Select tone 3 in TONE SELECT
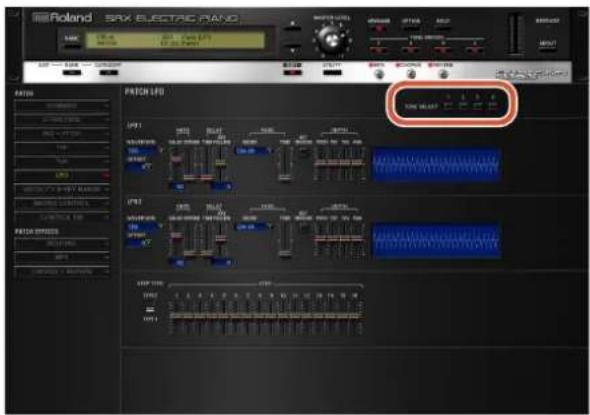This screenshot has height=415, width=590. coord(477,106)
